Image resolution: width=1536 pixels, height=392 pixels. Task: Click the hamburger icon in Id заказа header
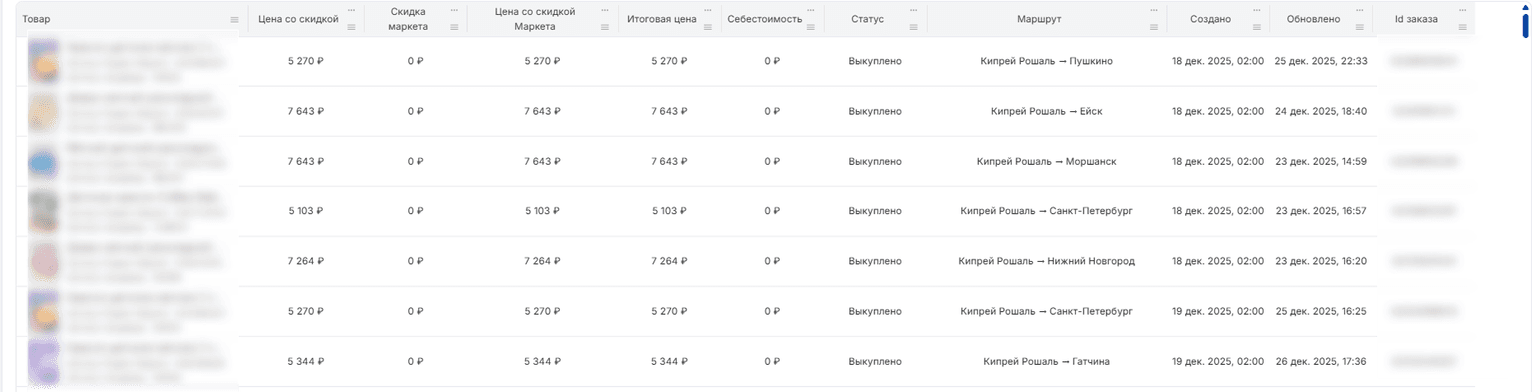pyautogui.click(x=1463, y=27)
